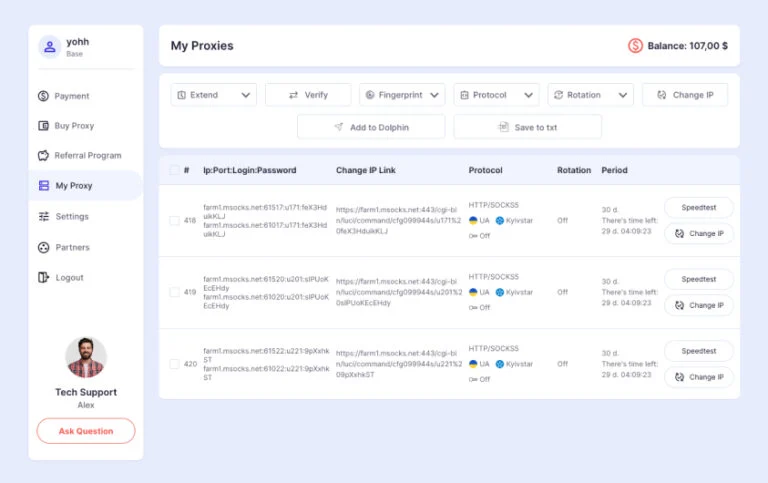
Task: Click the Payment dollar icon in sidebar
Action: [43, 96]
